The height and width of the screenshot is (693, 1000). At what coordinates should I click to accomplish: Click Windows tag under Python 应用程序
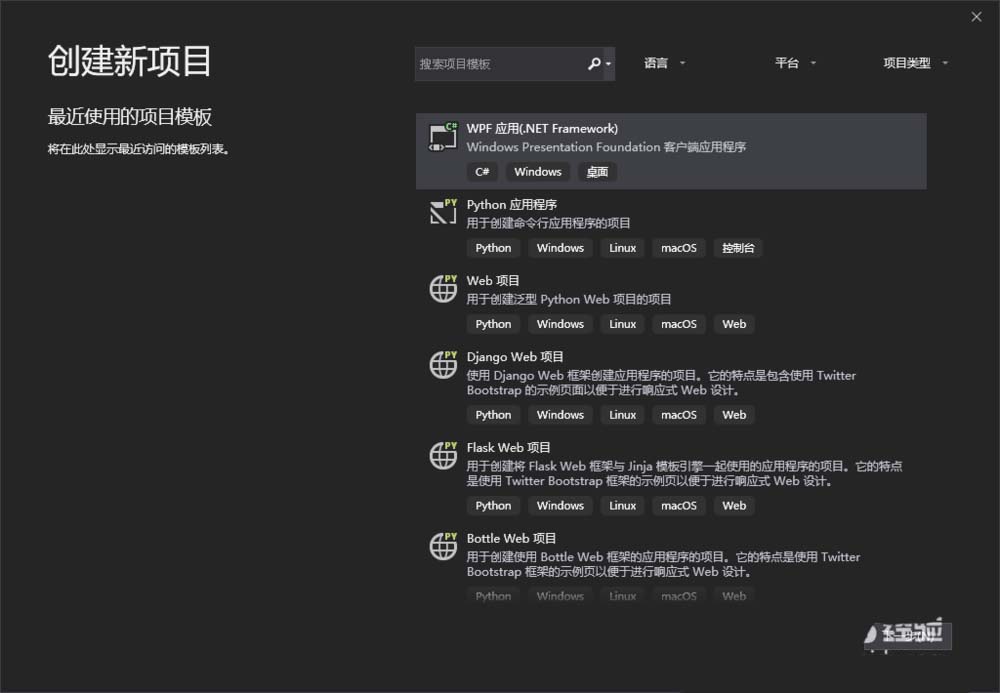(x=560, y=248)
